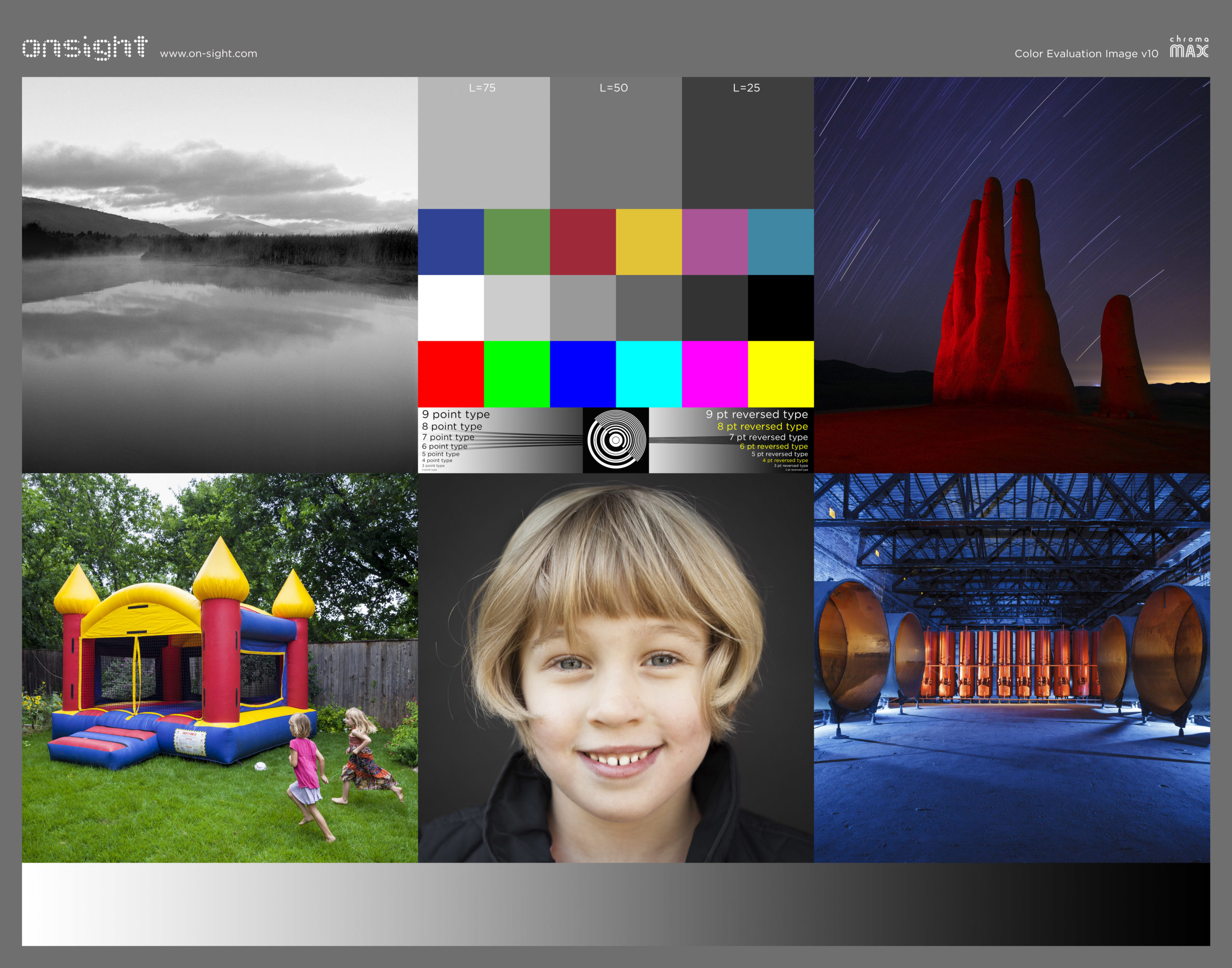Viewport: 1232px width, 968px height.
Task: Click the Color Evaluation Image v10 title
Action: click(1086, 54)
